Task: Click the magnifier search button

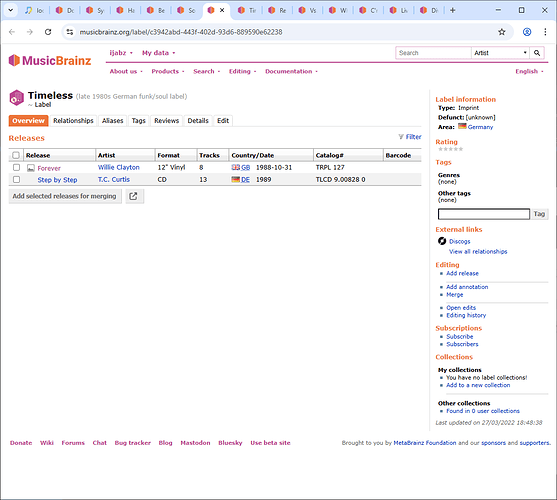Action: [x=537, y=53]
